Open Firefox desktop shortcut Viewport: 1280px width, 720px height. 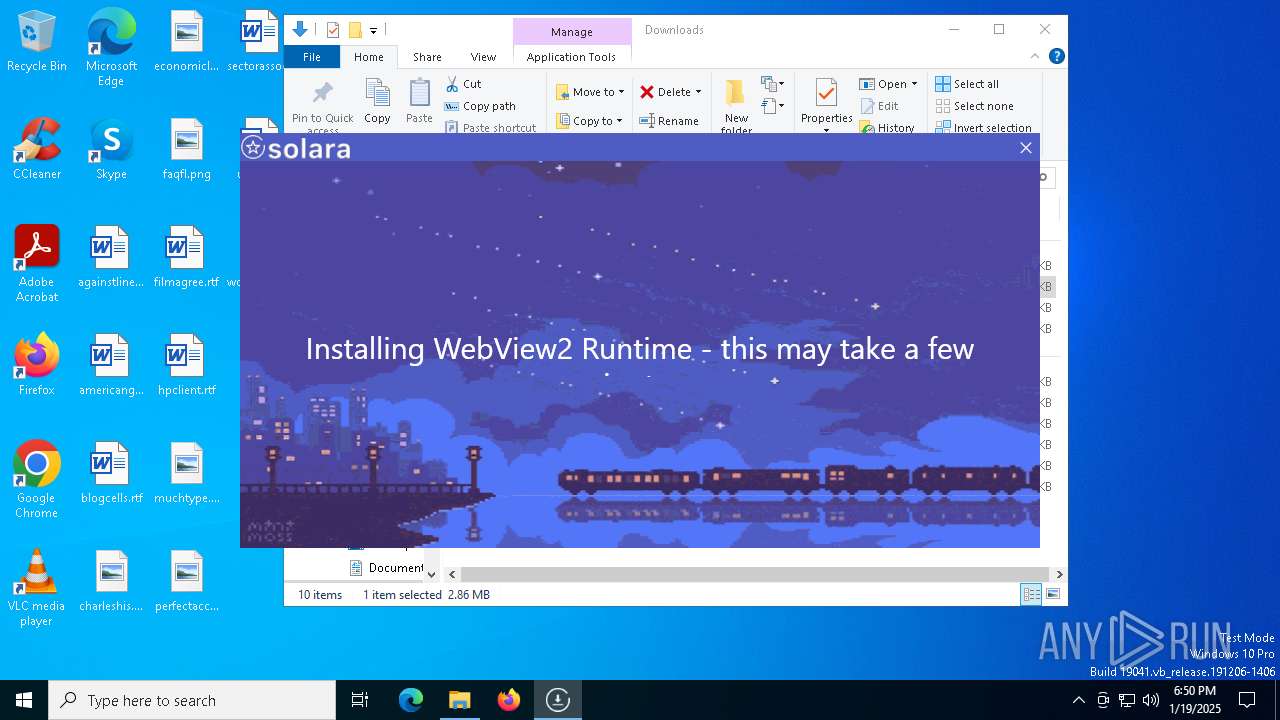37,365
